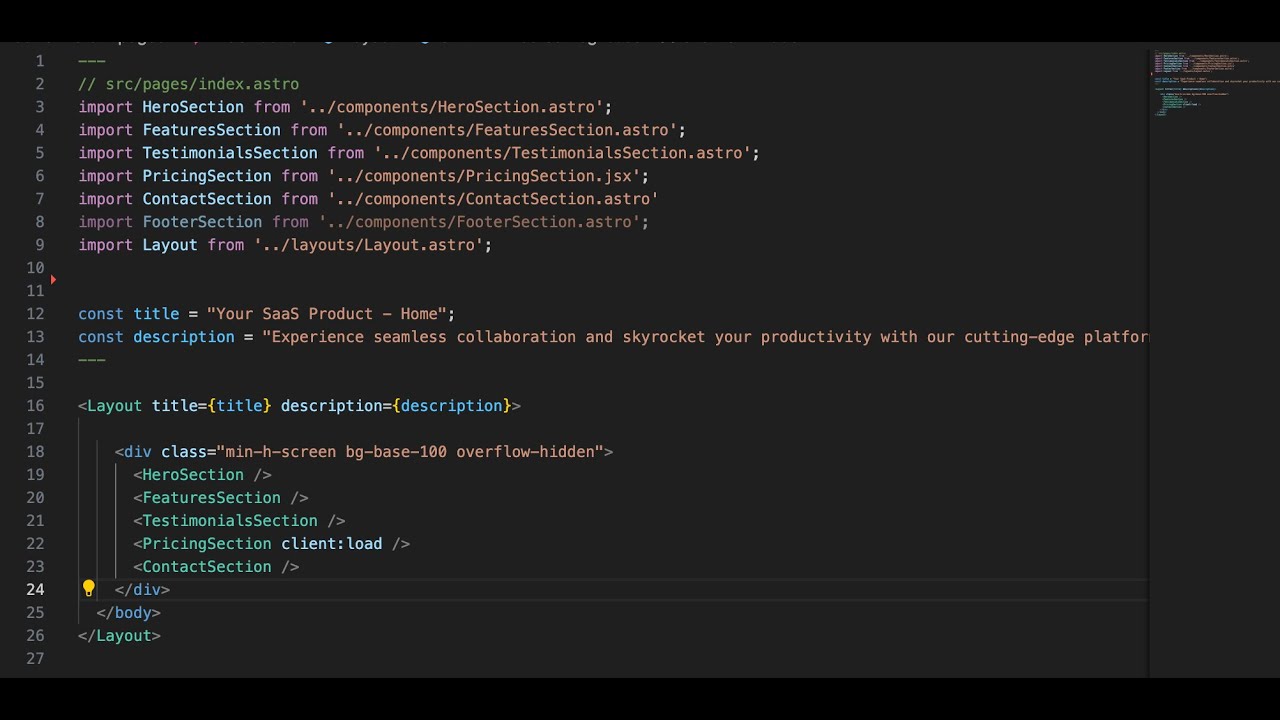Viewport: 1280px width, 720px height.
Task: Click the closing body tag
Action: 129,613
